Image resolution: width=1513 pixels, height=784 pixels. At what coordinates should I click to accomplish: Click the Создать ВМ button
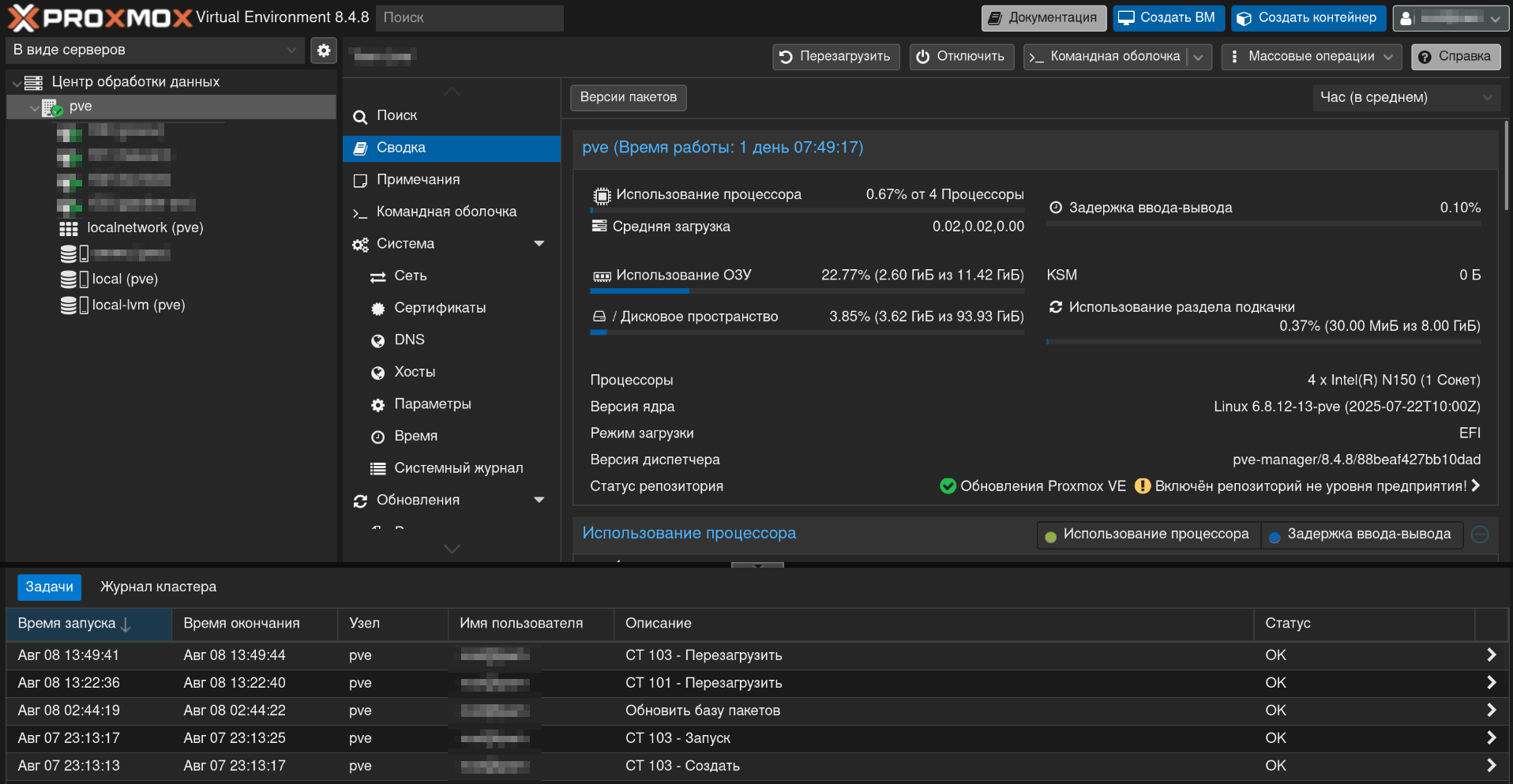(1168, 18)
